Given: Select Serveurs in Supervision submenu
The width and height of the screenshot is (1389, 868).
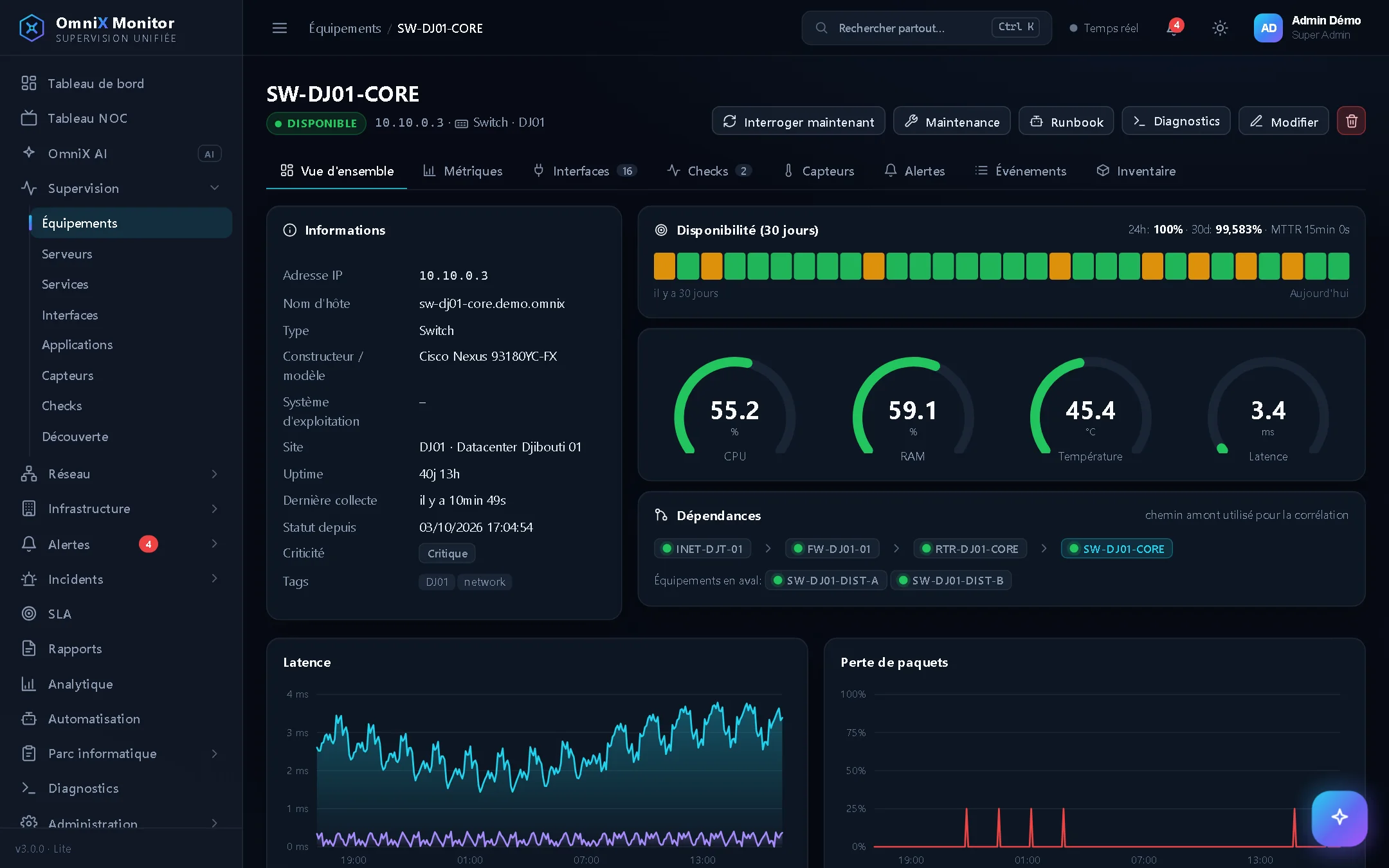Looking at the screenshot, I should [x=131, y=254].
